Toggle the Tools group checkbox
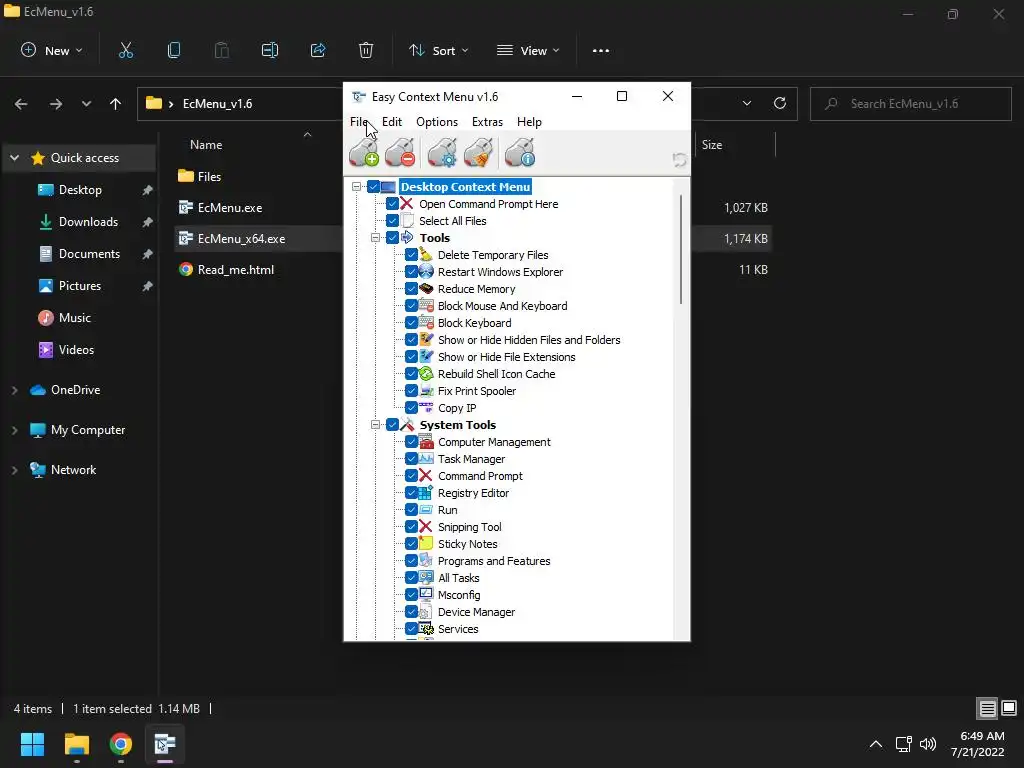The height and width of the screenshot is (768, 1024). click(x=392, y=238)
